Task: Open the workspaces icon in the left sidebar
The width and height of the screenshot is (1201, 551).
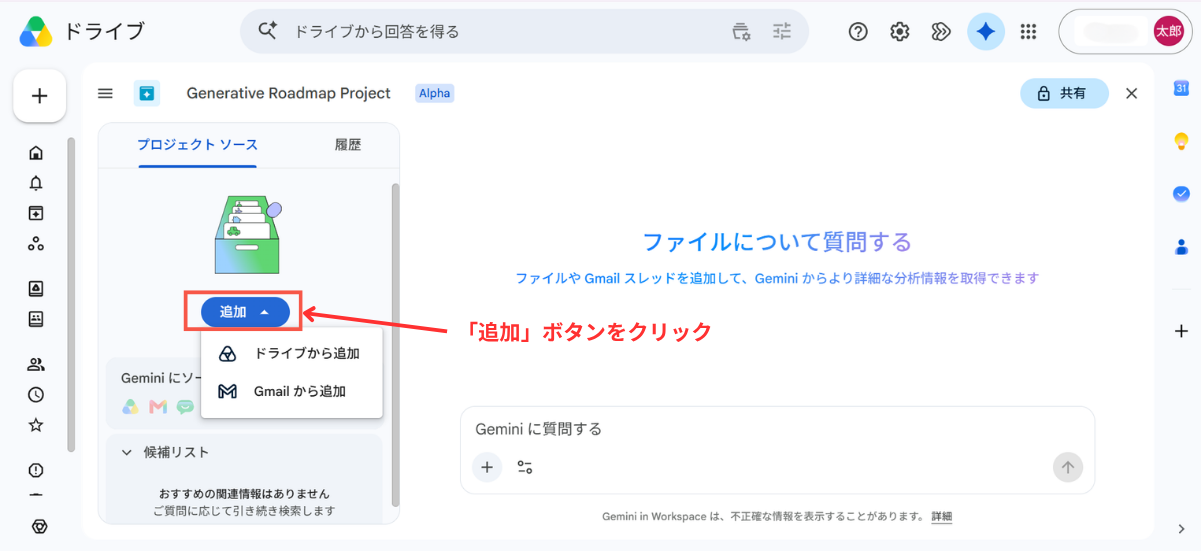Action: tap(36, 243)
